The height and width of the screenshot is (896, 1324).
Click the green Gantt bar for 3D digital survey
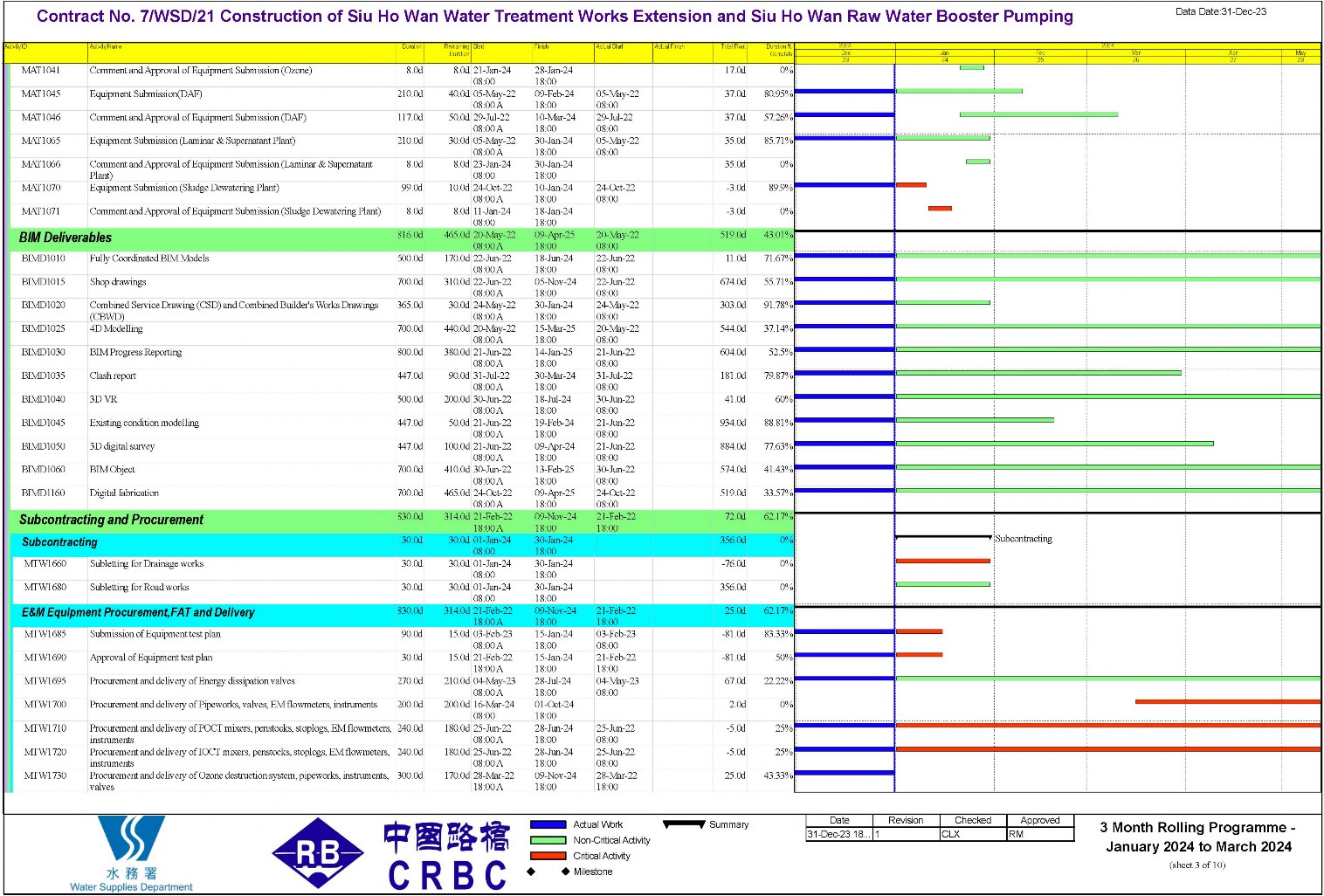tap(1055, 444)
